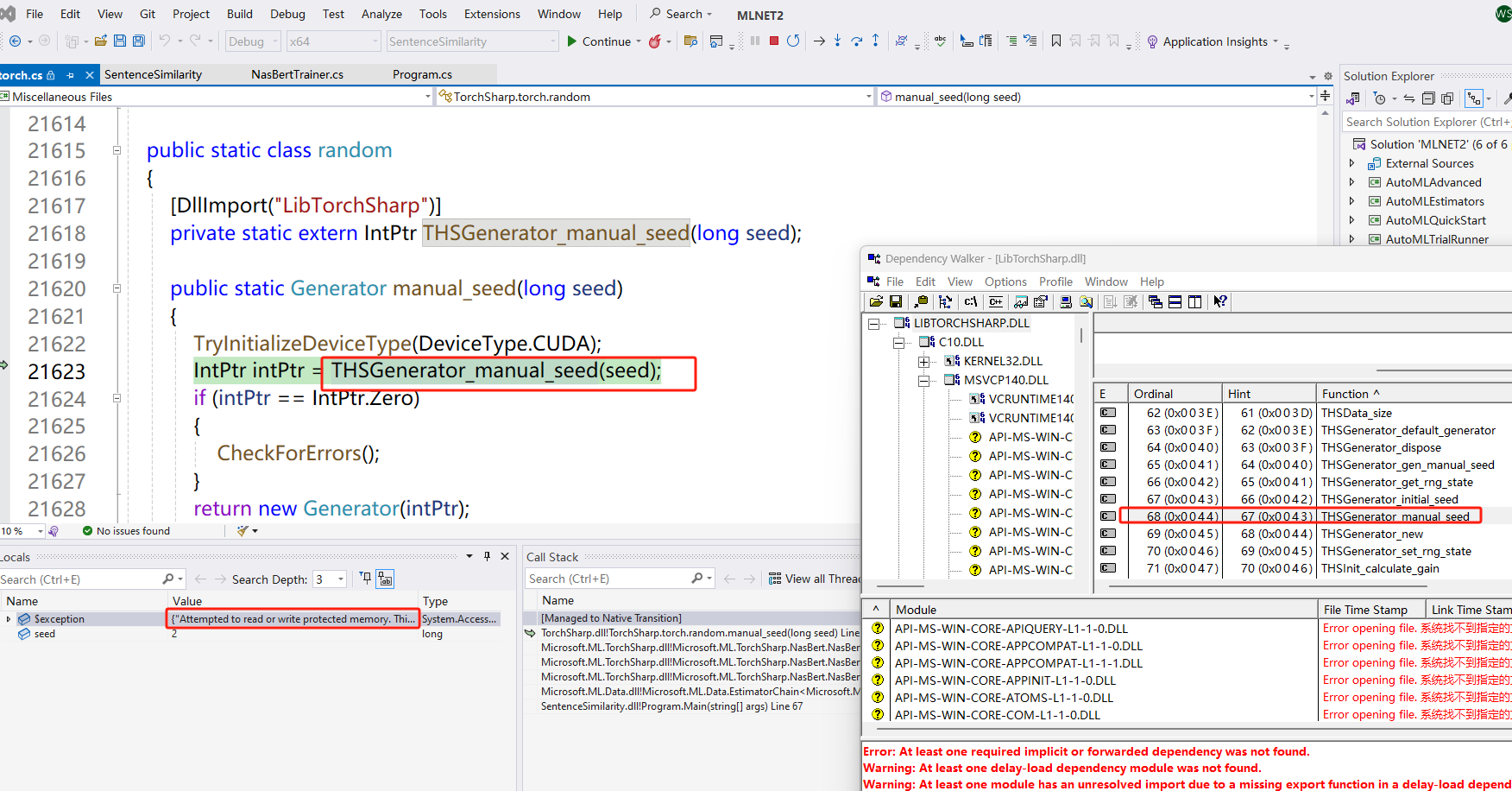Select the AutoMLQuickStart project

1435,220
